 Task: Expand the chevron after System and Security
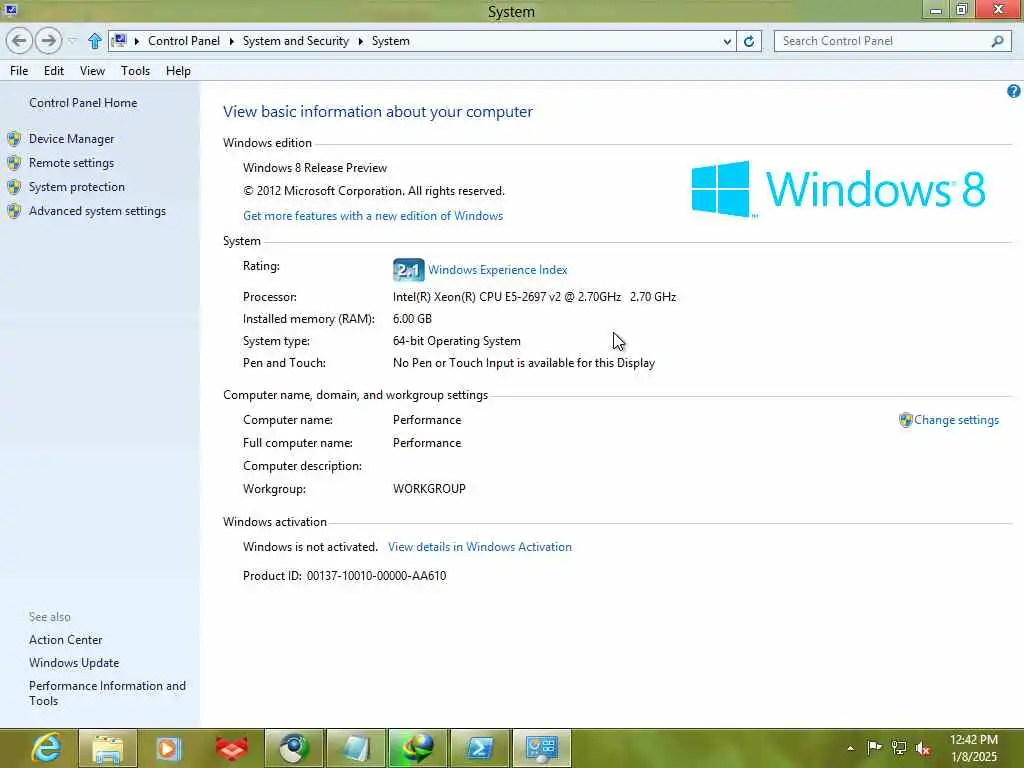360,41
